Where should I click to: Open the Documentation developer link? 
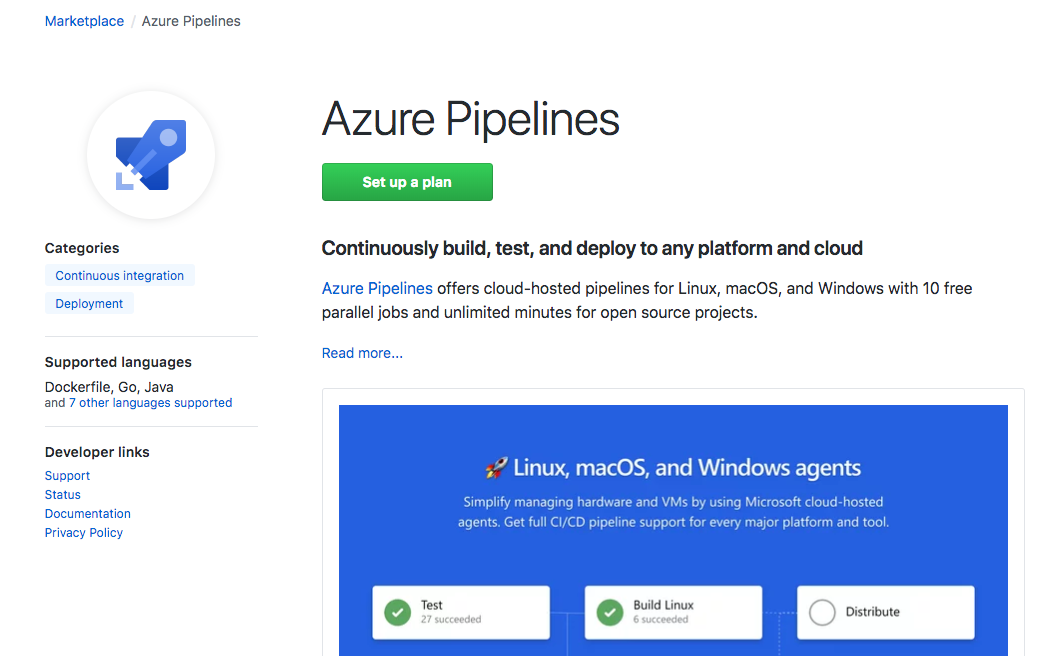88,514
